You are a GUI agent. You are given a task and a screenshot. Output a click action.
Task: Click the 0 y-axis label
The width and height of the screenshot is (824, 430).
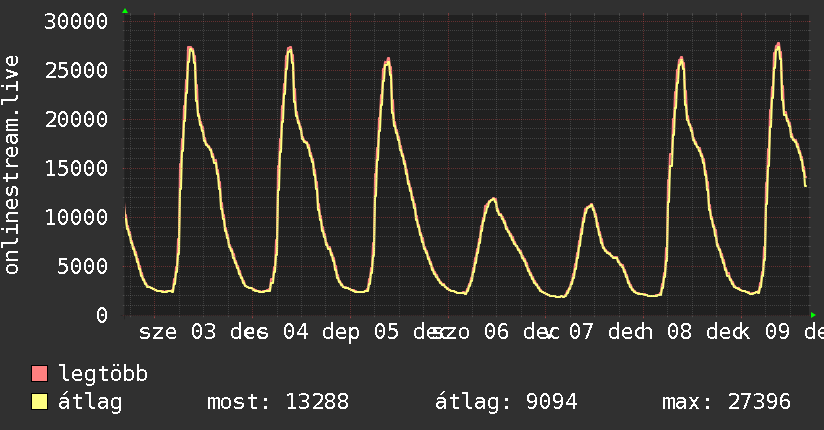point(102,315)
